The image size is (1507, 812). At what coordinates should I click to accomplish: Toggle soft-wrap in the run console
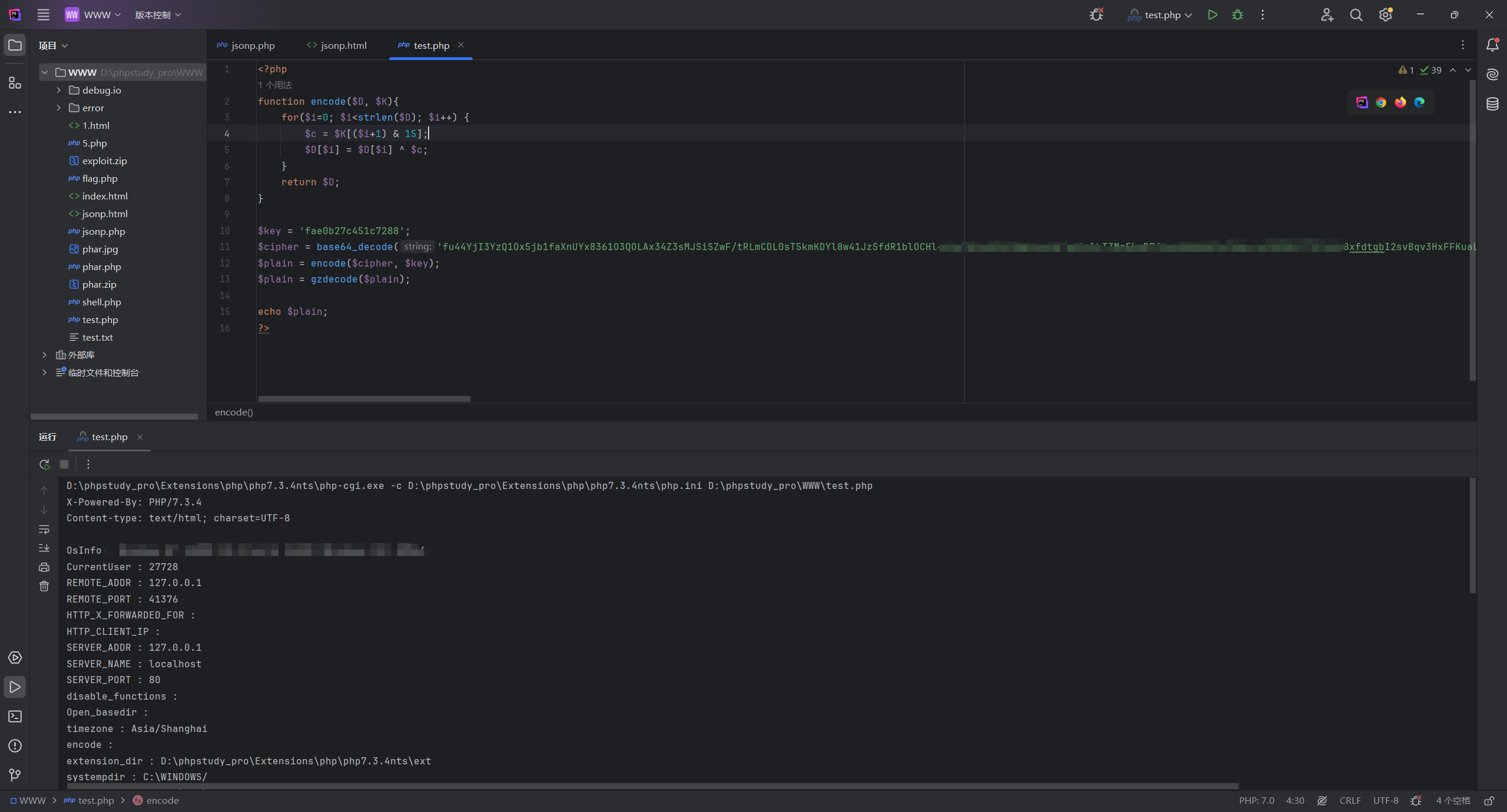point(44,529)
